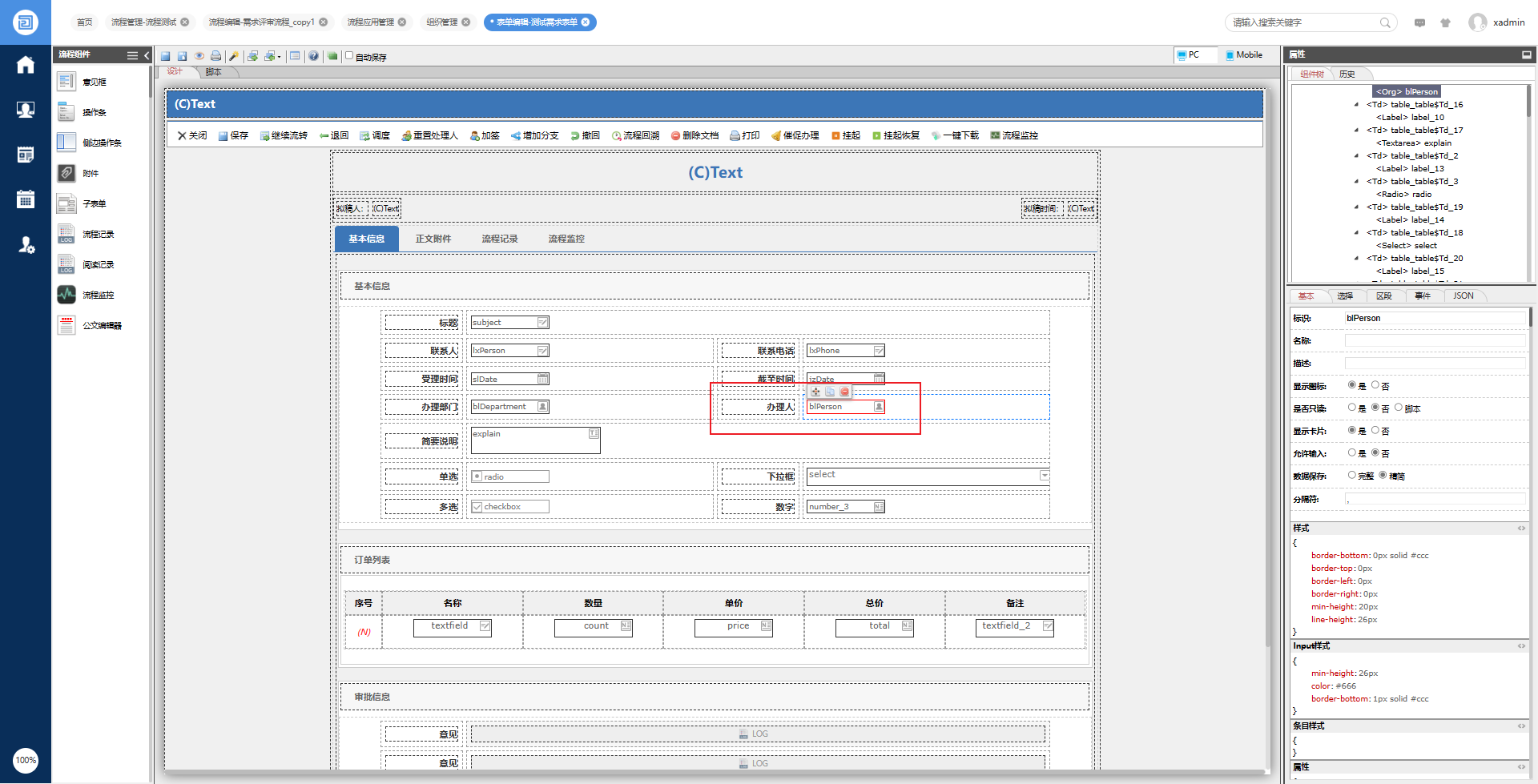Click the red delete icon above blPerson field
Screen dimensions: 1538x784
[x=844, y=392]
